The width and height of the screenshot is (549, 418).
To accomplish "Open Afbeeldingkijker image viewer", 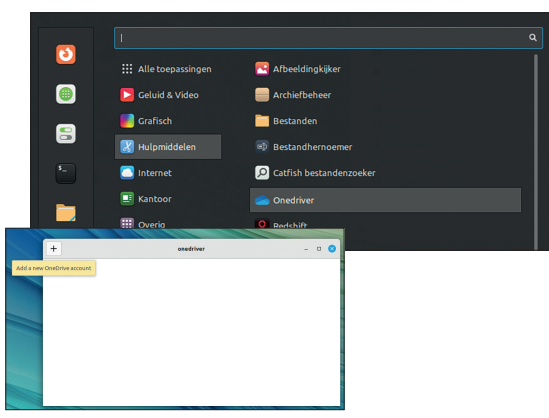I will [x=298, y=69].
